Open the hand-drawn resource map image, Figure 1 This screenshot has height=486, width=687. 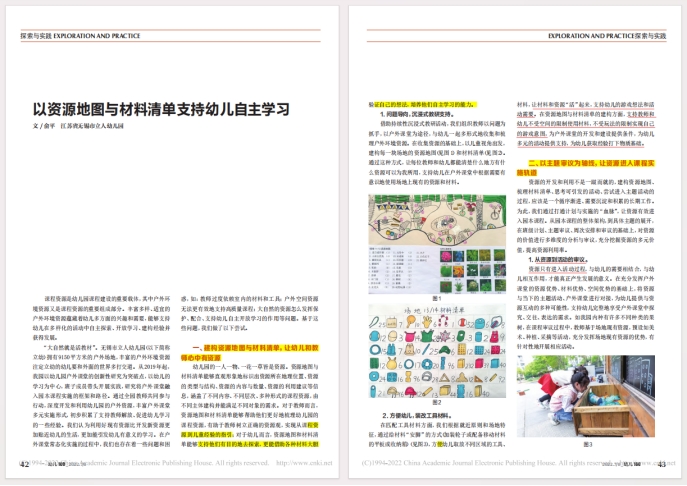coord(437,220)
